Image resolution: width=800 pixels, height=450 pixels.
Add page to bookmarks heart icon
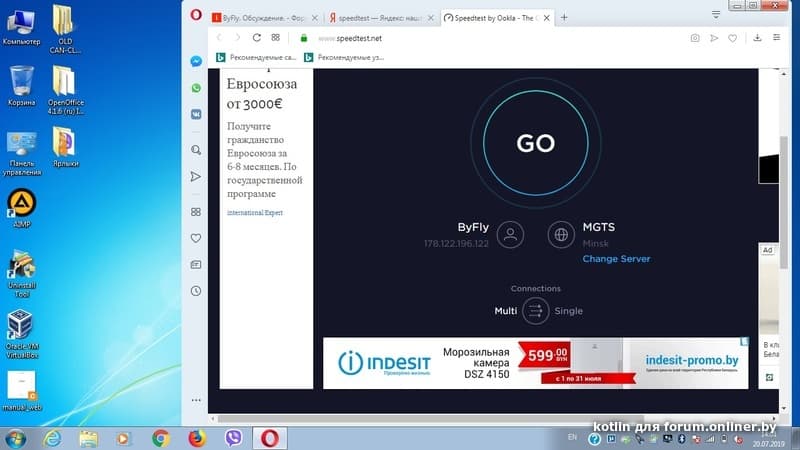pos(733,38)
